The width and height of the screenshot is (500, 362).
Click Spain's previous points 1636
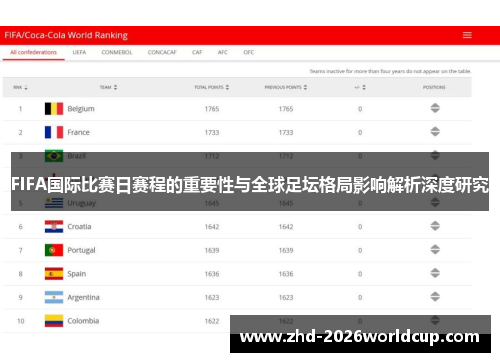click(286, 274)
